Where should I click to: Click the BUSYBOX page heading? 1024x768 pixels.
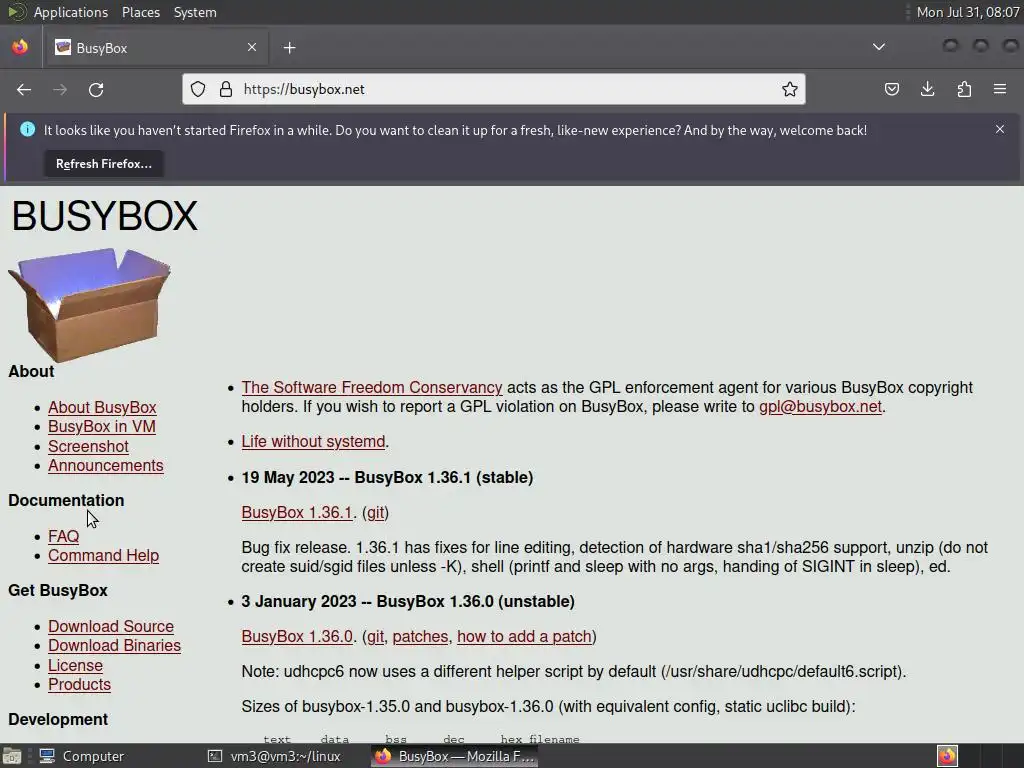pyautogui.click(x=104, y=216)
